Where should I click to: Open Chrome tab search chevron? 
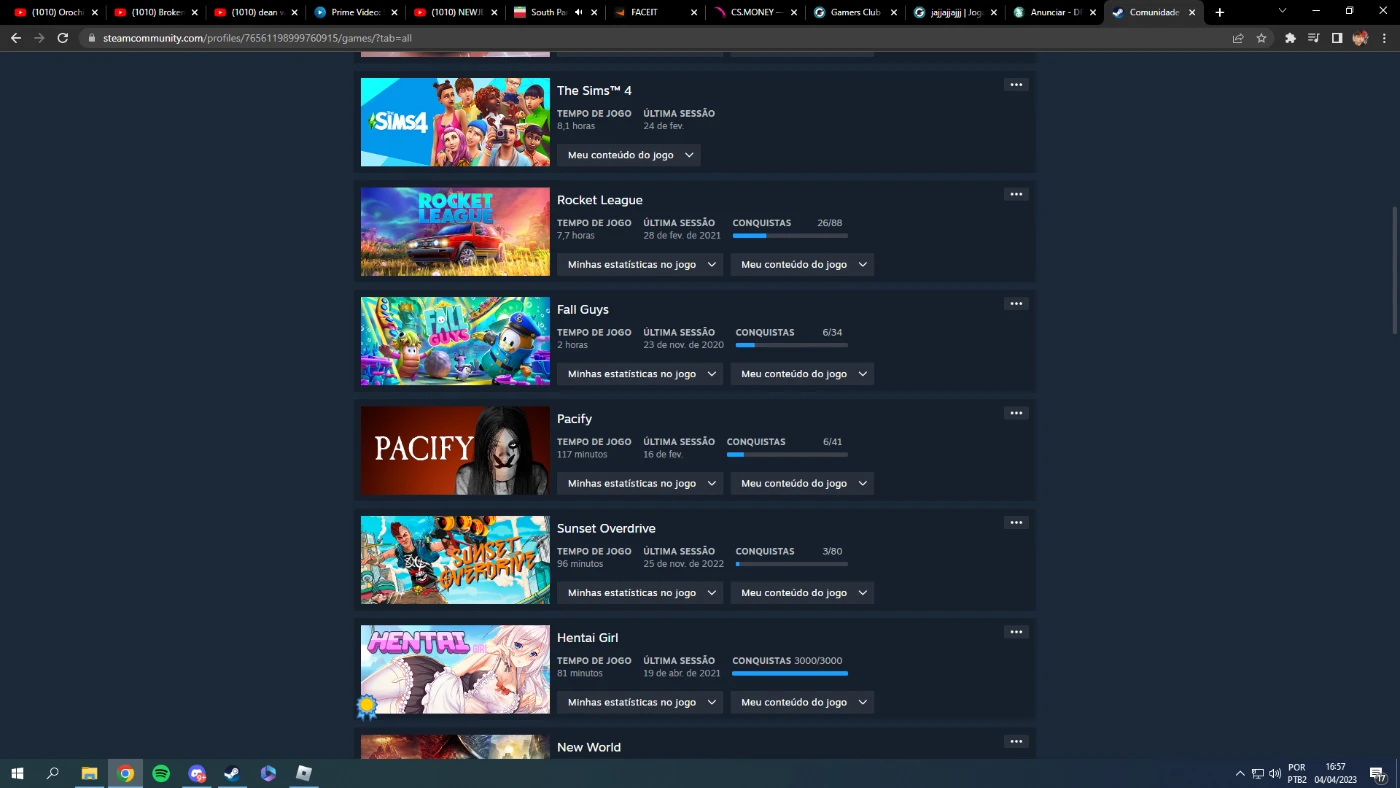click(1282, 11)
